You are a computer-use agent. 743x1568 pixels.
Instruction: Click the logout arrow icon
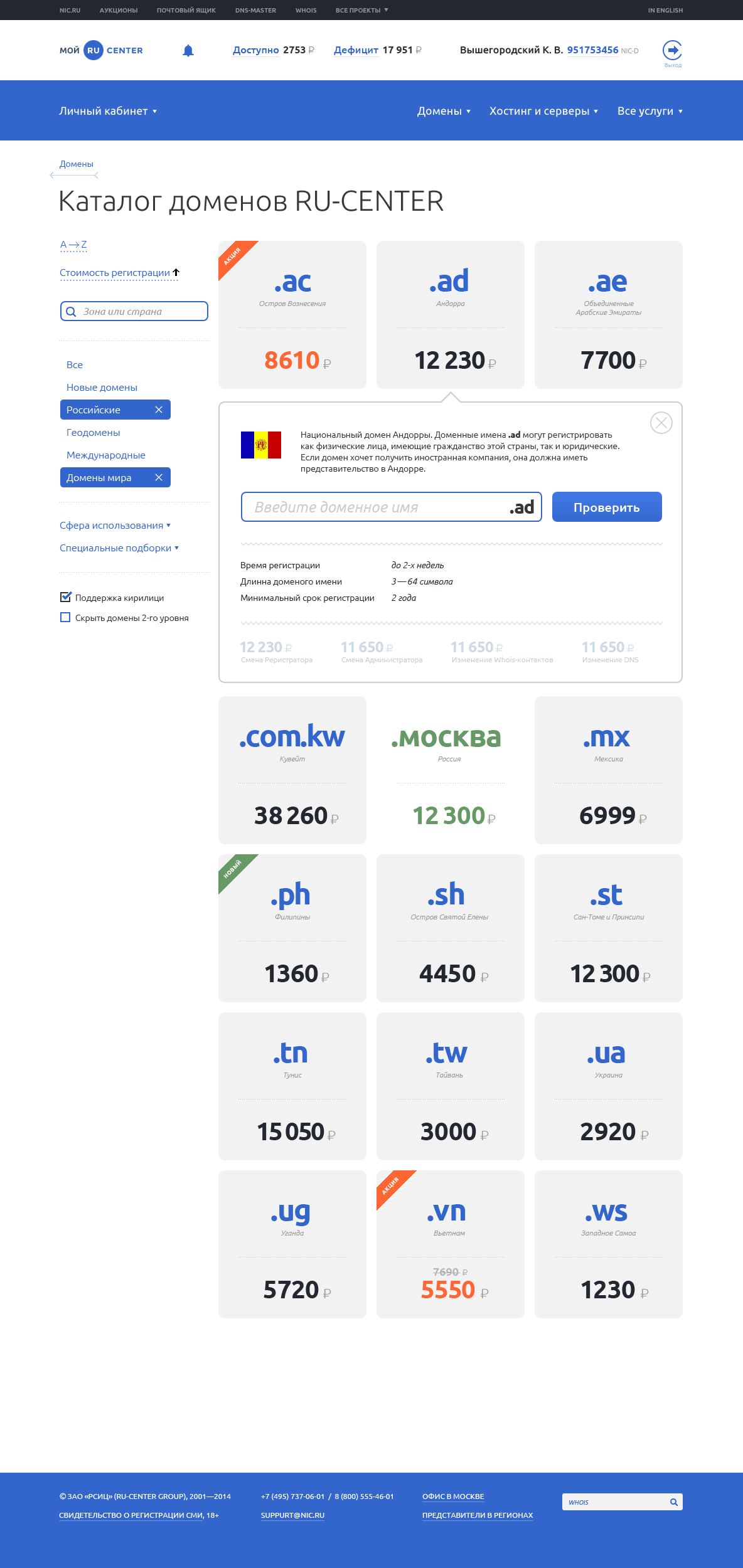click(672, 50)
